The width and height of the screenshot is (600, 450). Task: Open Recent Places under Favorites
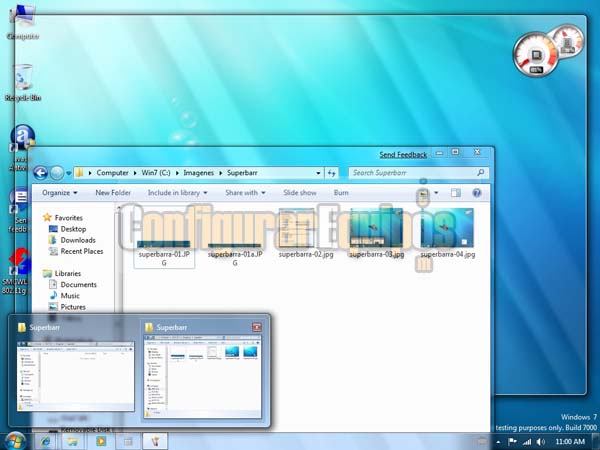76,251
